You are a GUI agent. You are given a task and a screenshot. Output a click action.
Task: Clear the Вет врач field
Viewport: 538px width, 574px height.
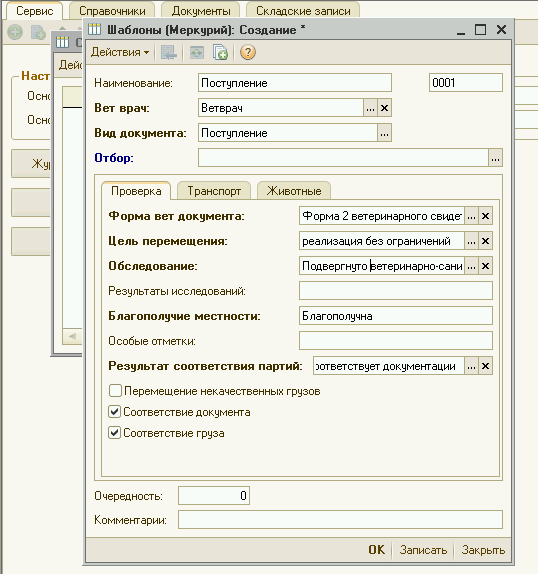[384, 108]
